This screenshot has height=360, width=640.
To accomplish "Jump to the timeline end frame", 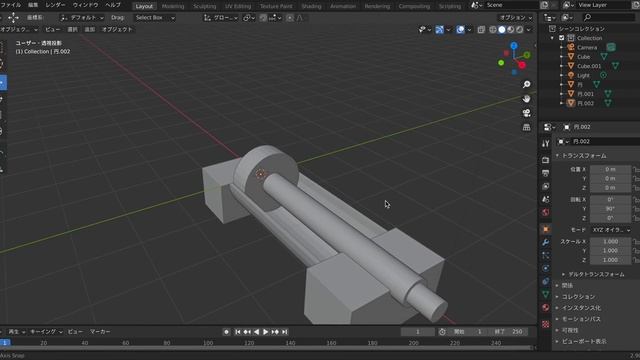I will [x=285, y=332].
